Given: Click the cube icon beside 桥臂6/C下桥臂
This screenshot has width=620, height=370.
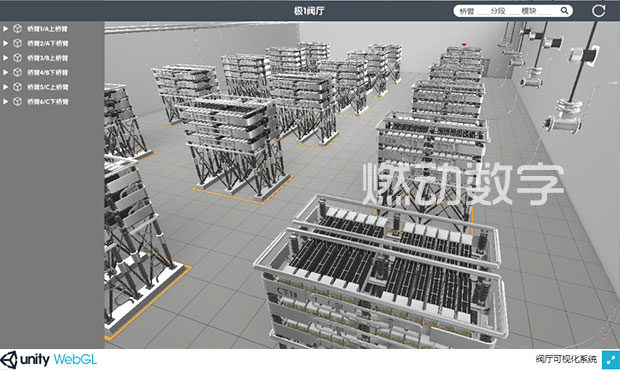Looking at the screenshot, I should click(x=17, y=102).
